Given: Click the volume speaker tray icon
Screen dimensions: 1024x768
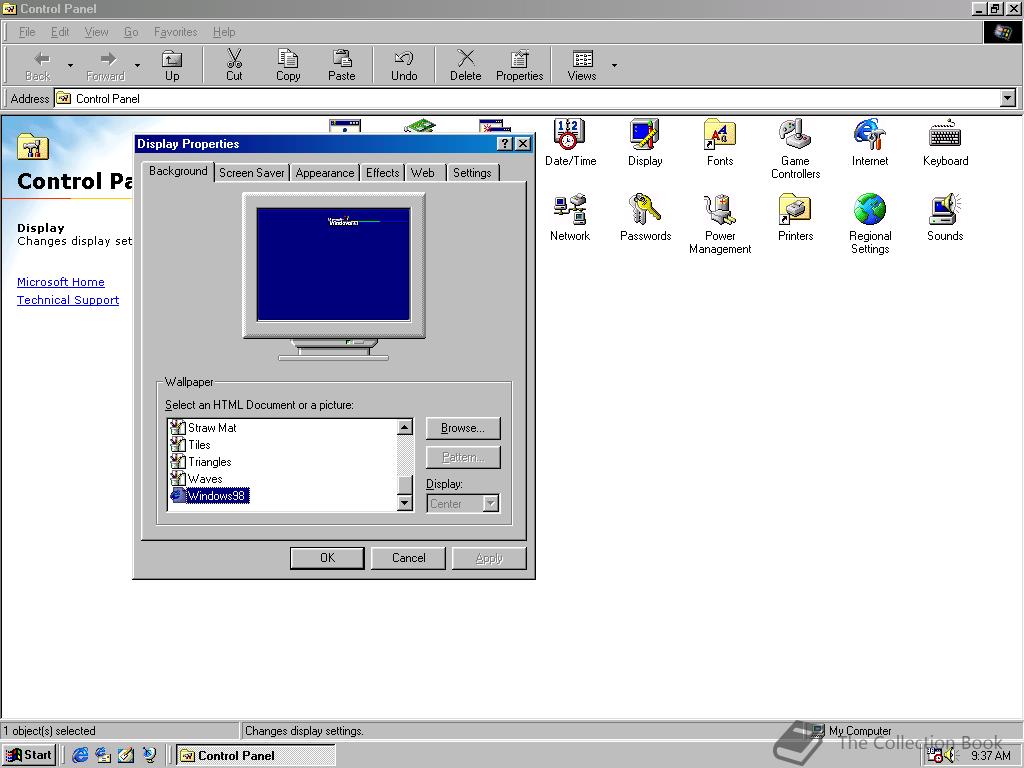Looking at the screenshot, I should pyautogui.click(x=949, y=756).
